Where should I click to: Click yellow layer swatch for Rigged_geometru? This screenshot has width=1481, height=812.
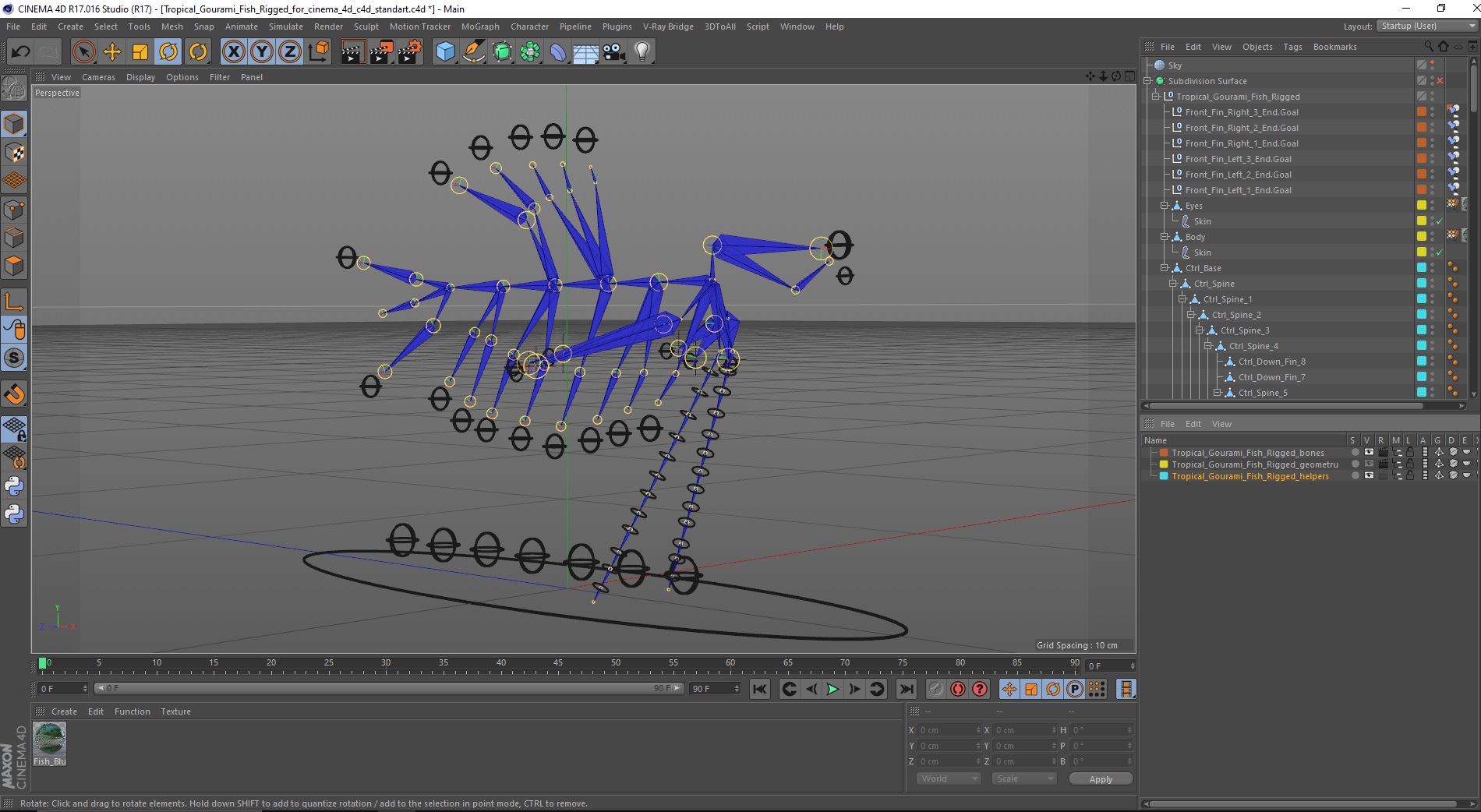(1164, 464)
